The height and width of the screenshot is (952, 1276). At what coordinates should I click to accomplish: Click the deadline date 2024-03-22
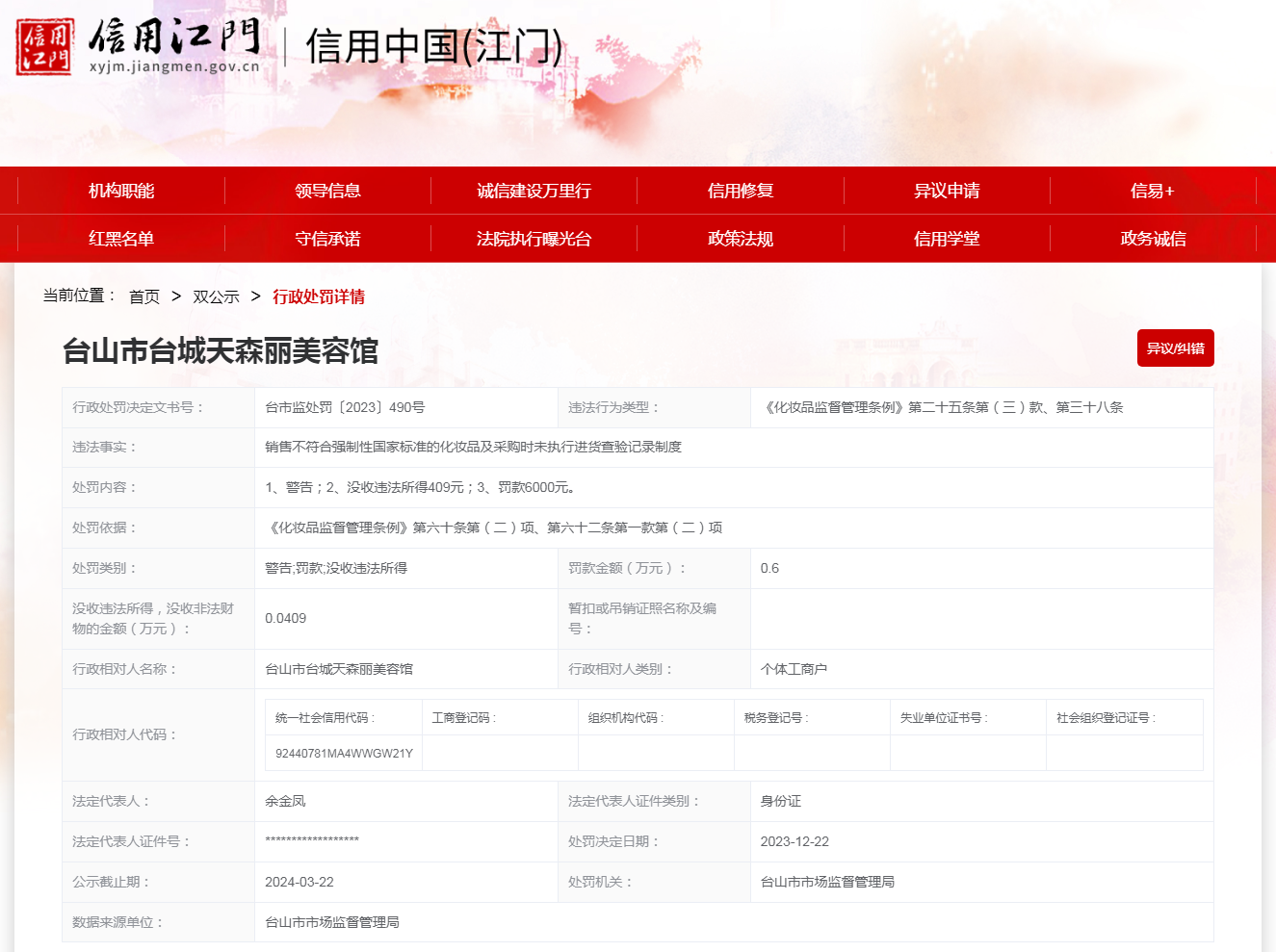299,882
